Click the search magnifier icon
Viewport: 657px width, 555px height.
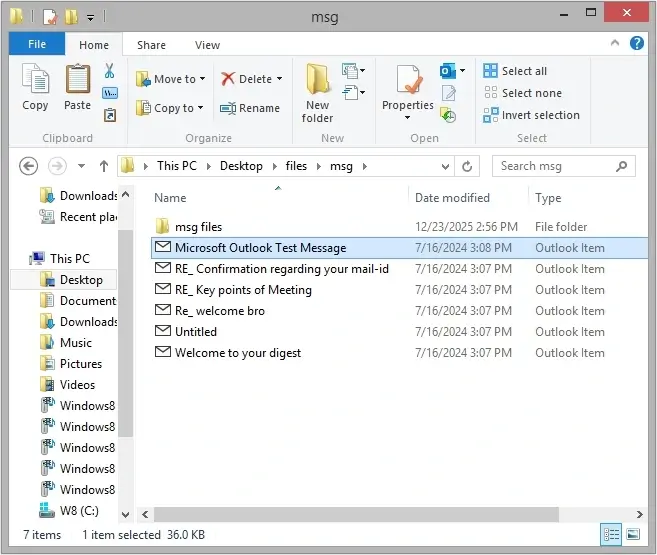[622, 166]
